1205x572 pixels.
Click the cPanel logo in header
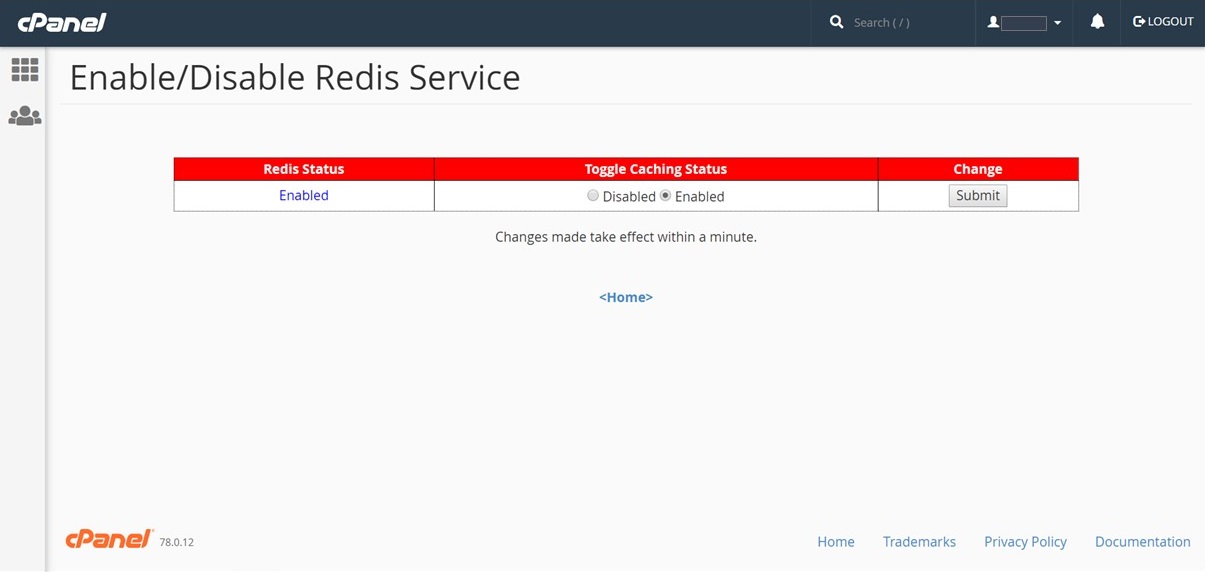pos(62,21)
